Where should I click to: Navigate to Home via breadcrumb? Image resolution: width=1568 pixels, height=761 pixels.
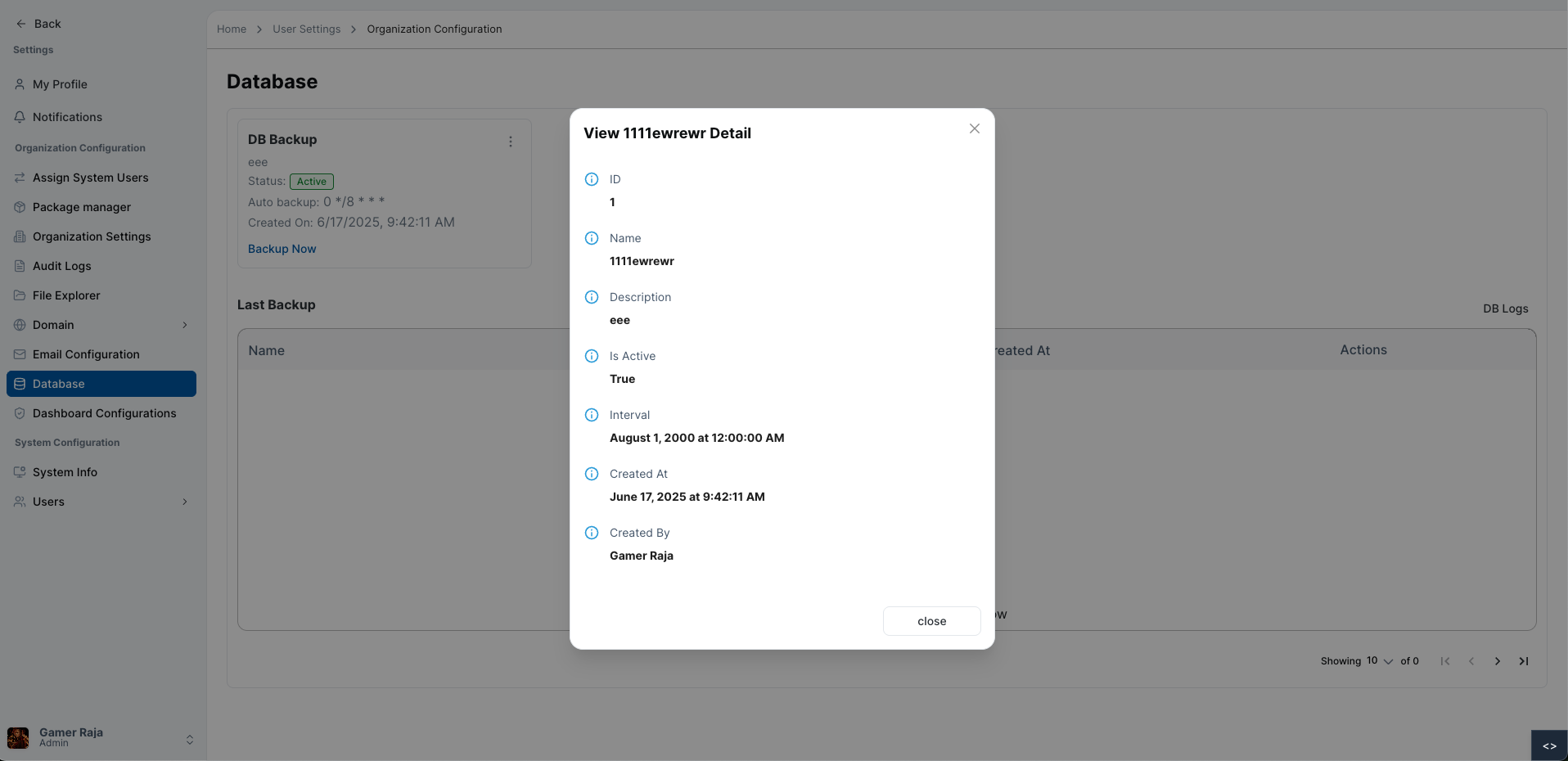[231, 29]
